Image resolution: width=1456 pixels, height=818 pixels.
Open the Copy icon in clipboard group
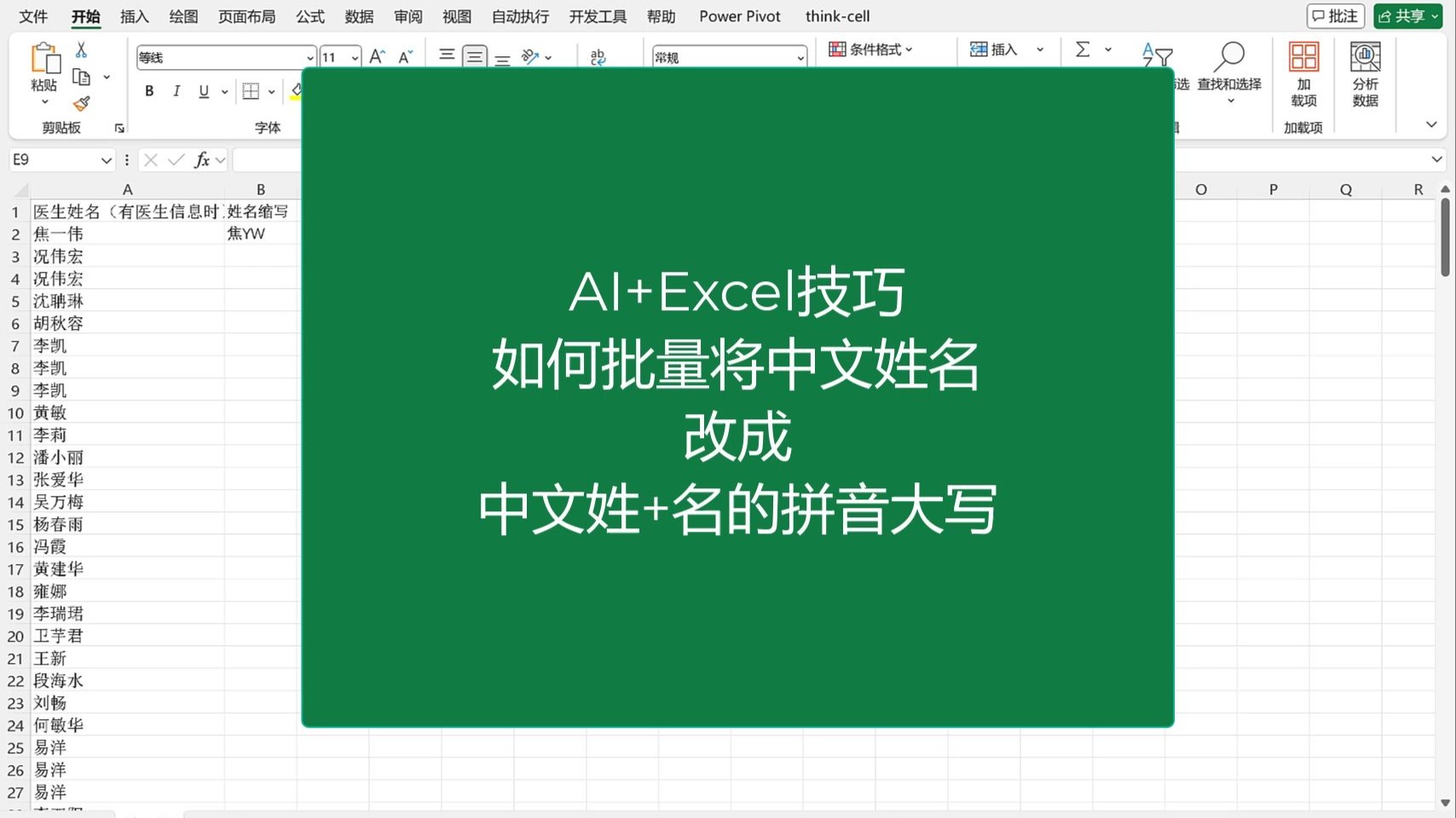(83, 77)
